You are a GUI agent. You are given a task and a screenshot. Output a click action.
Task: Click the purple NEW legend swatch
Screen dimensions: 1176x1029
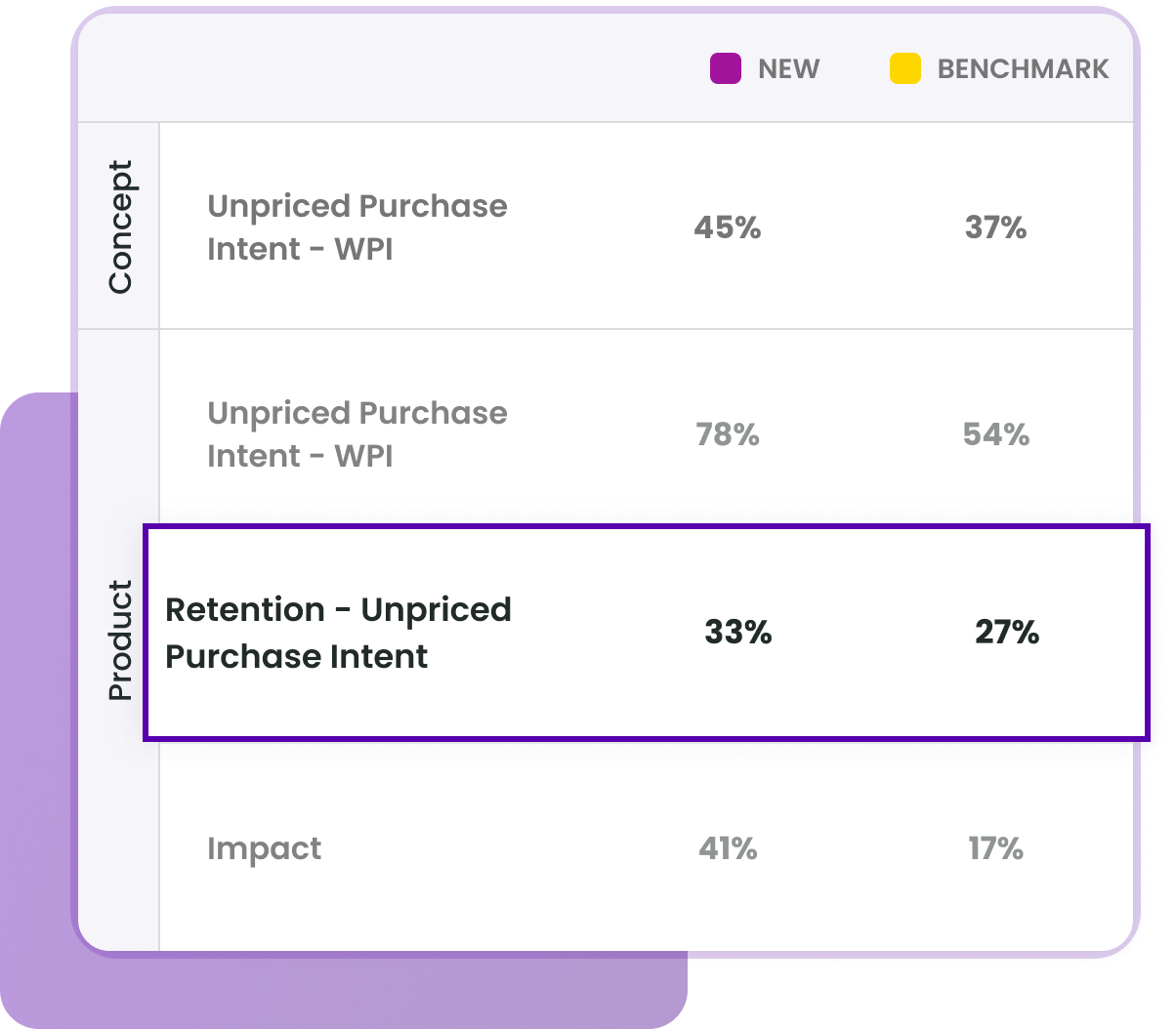(726, 68)
